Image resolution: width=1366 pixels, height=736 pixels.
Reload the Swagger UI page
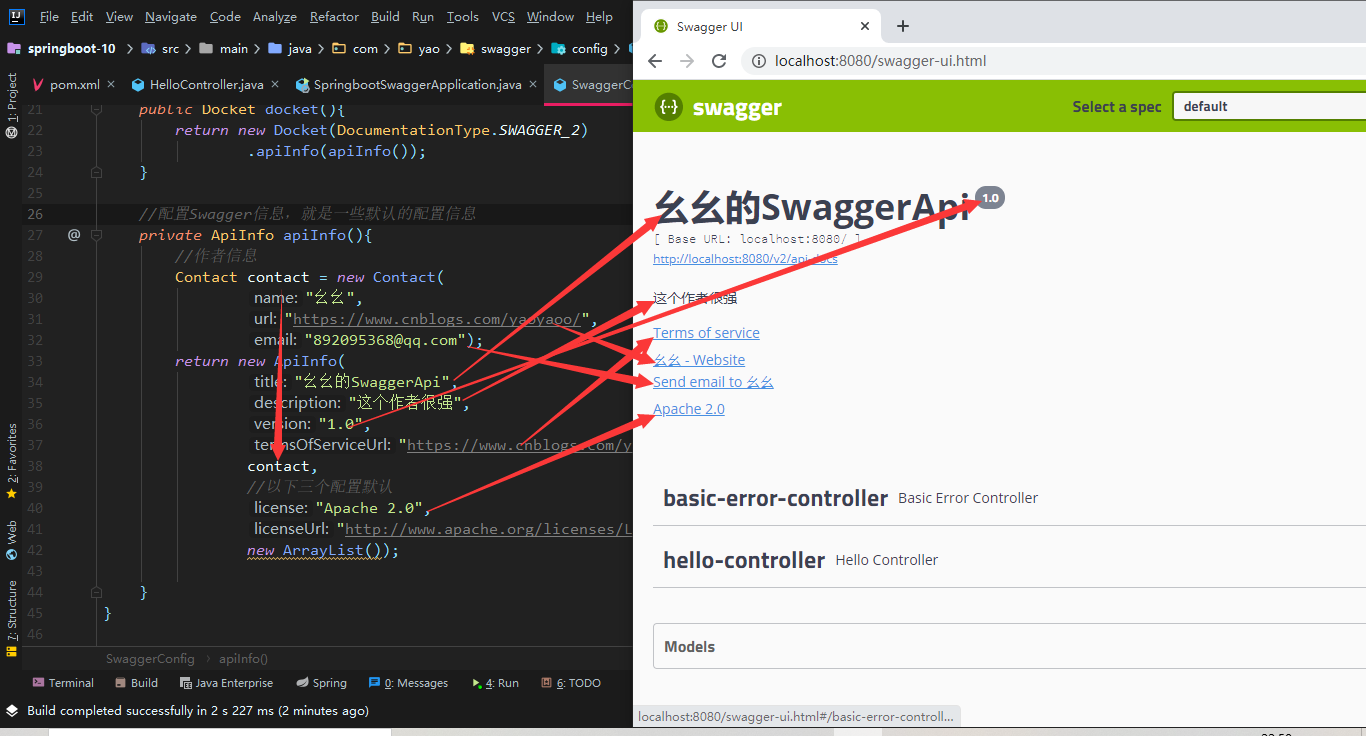click(x=719, y=61)
